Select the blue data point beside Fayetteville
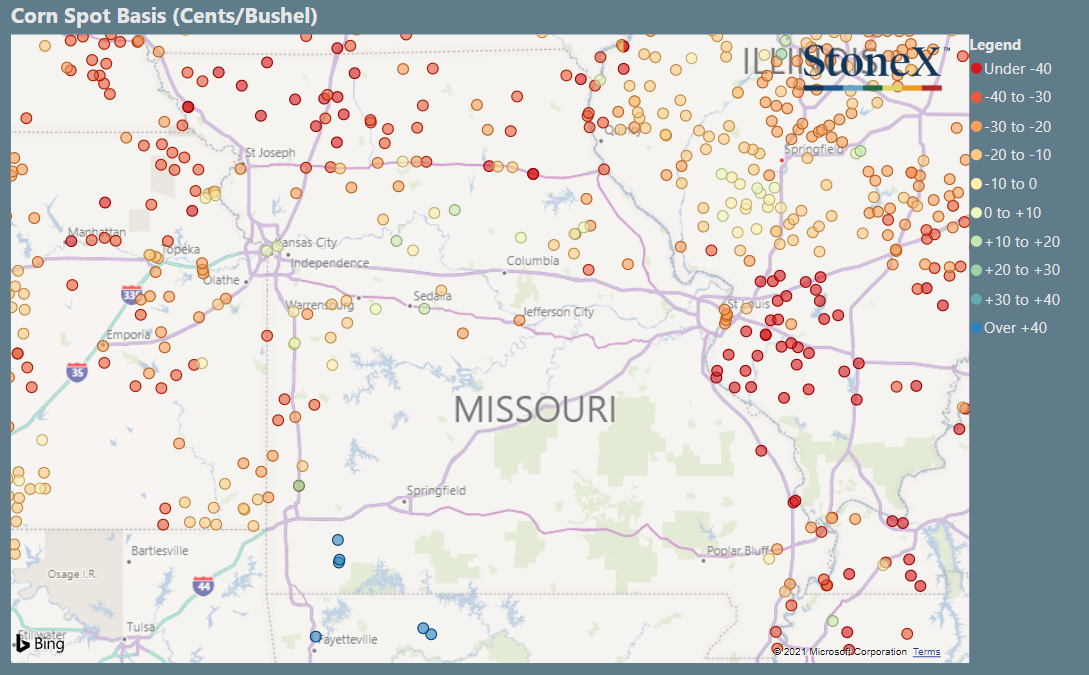This screenshot has height=675, width=1089. coord(315,637)
